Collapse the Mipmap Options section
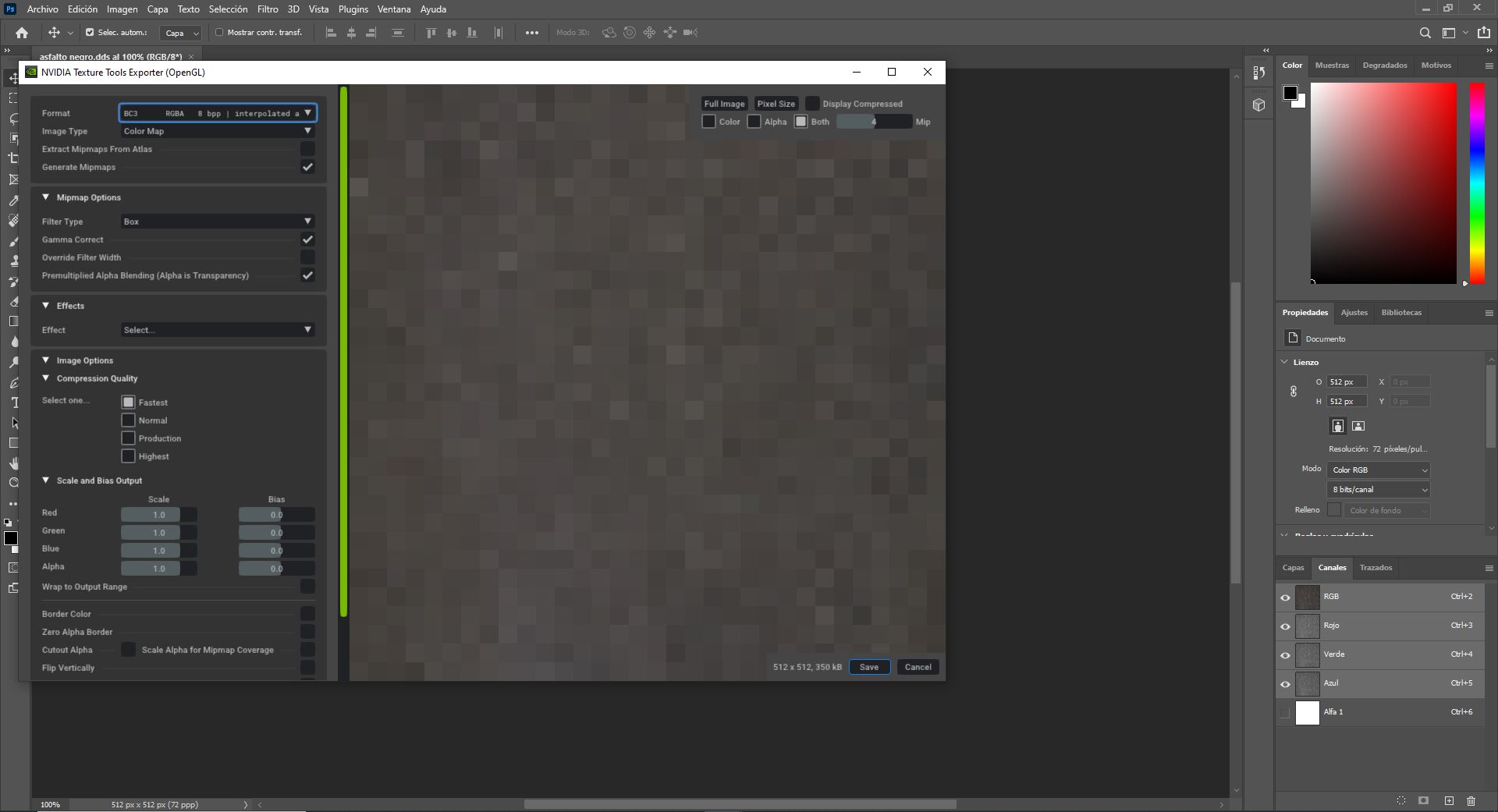The height and width of the screenshot is (812, 1498). tap(45, 197)
